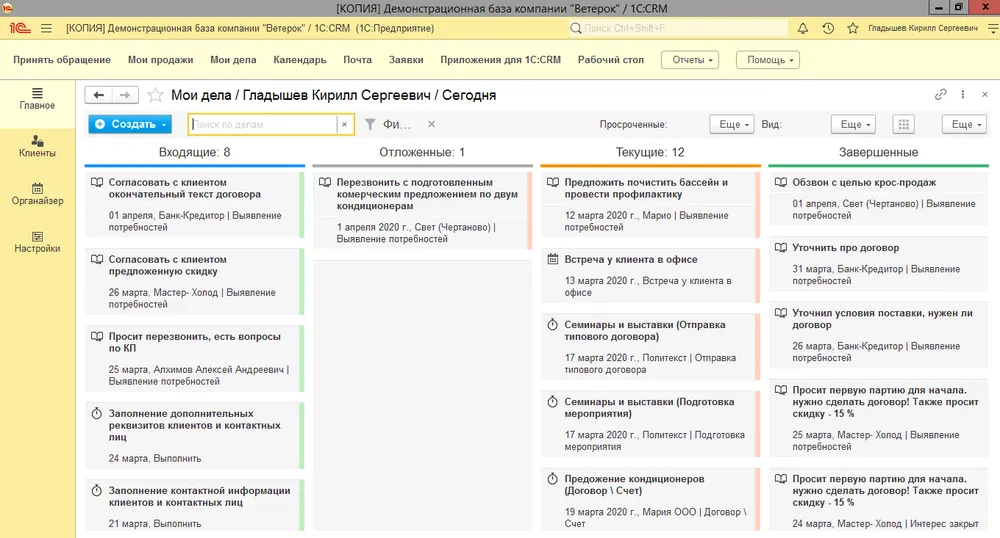Click calendar icon of Встреча у клиента в офисе
The image size is (1000, 538).
point(553,259)
